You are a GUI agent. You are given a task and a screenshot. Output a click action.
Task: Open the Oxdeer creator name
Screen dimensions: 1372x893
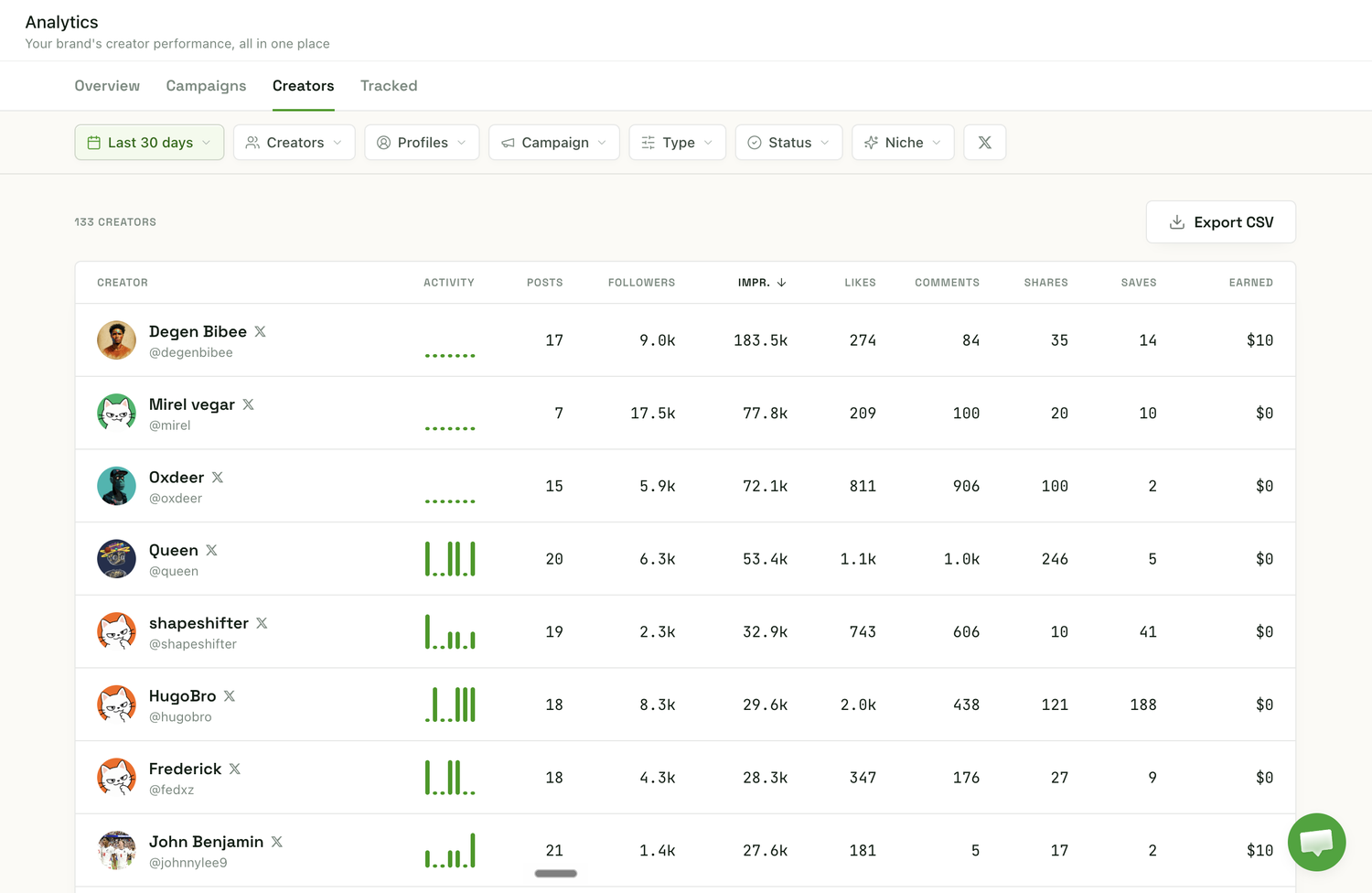177,478
